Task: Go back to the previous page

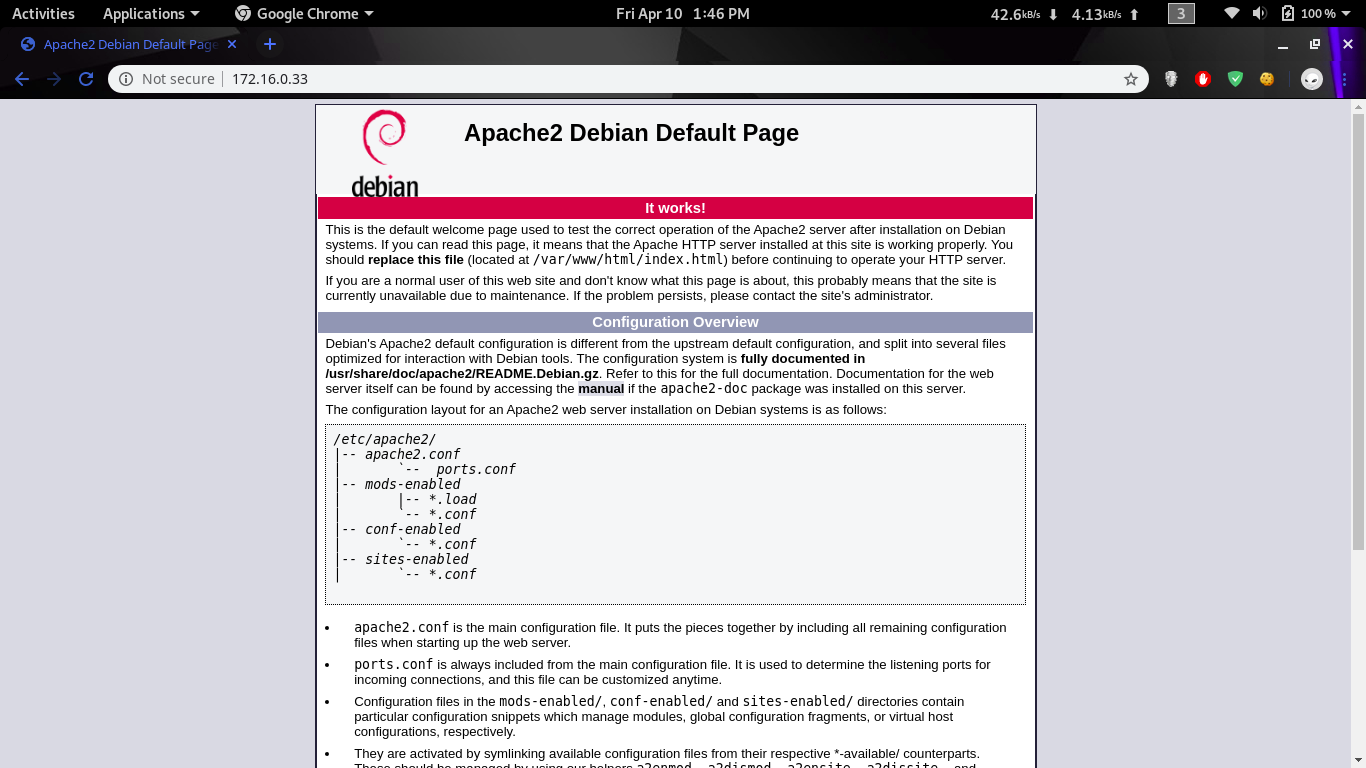Action: coord(22,79)
